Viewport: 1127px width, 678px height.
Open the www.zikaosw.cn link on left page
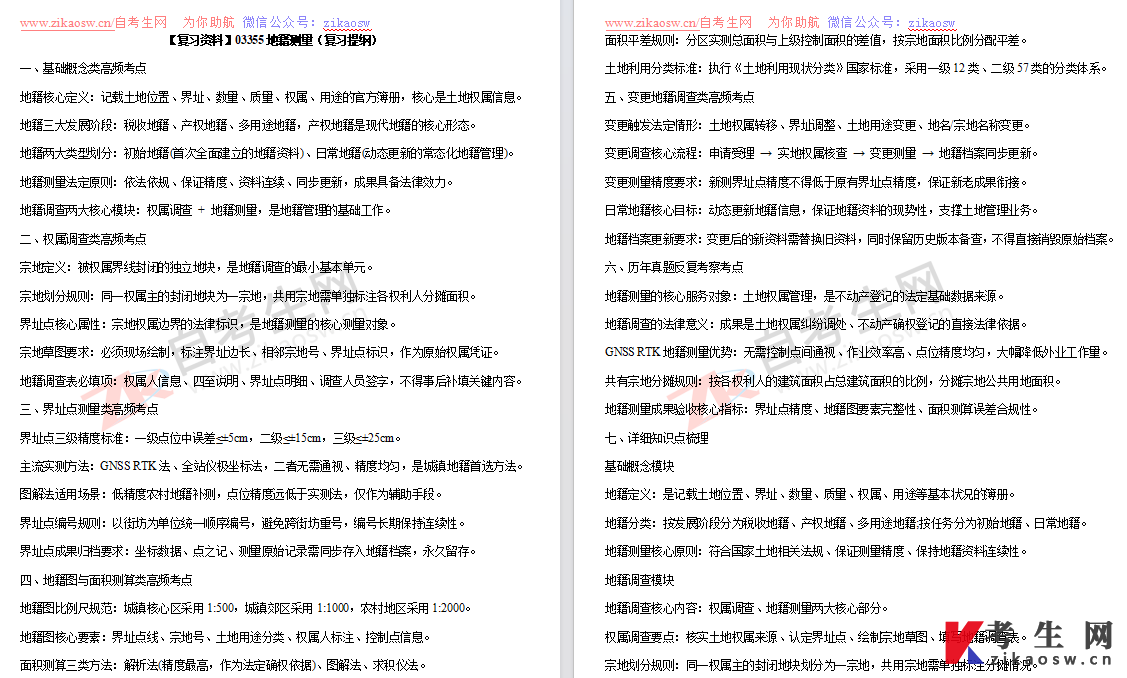(x=66, y=23)
